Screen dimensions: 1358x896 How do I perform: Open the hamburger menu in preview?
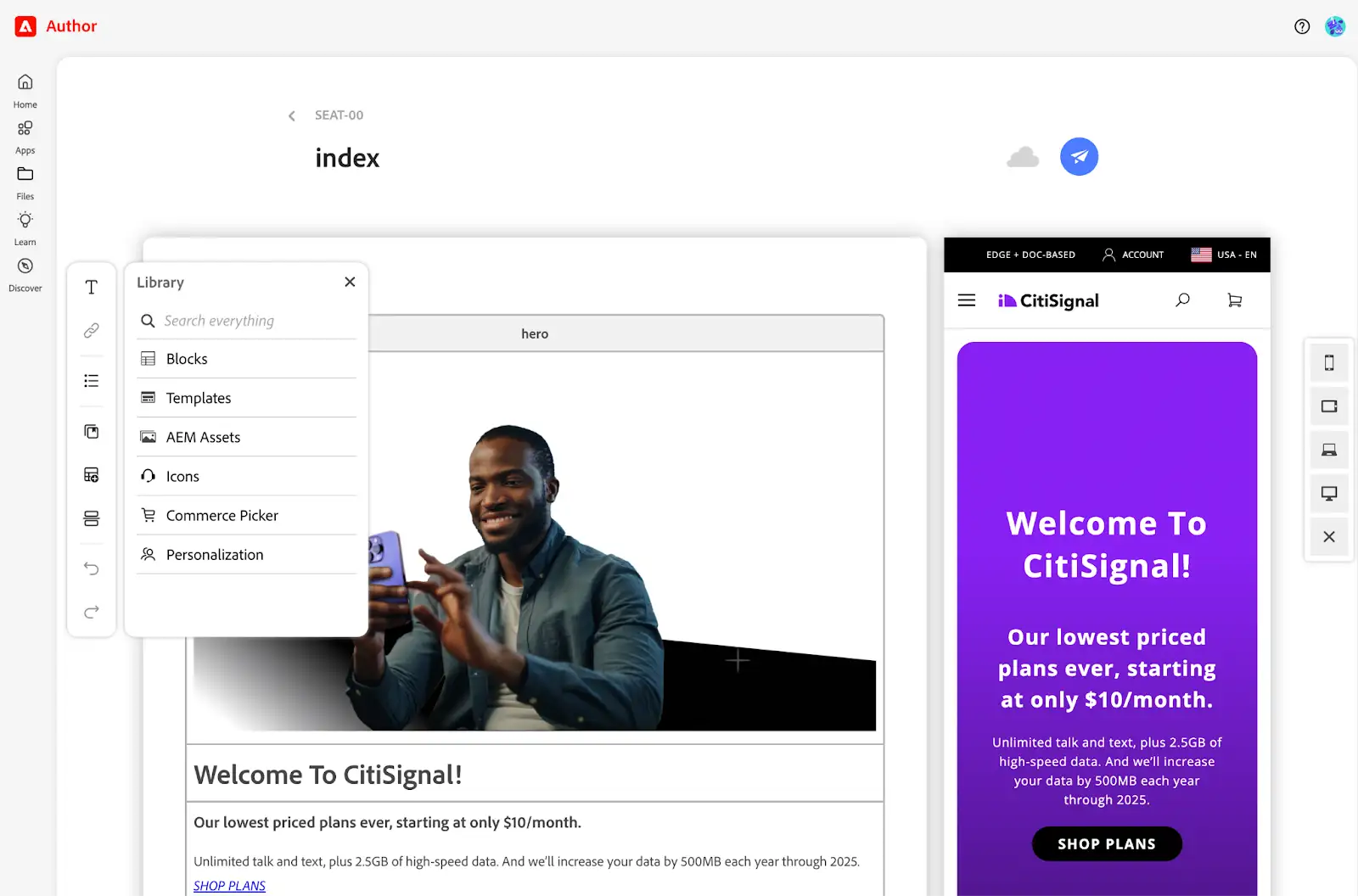(967, 300)
